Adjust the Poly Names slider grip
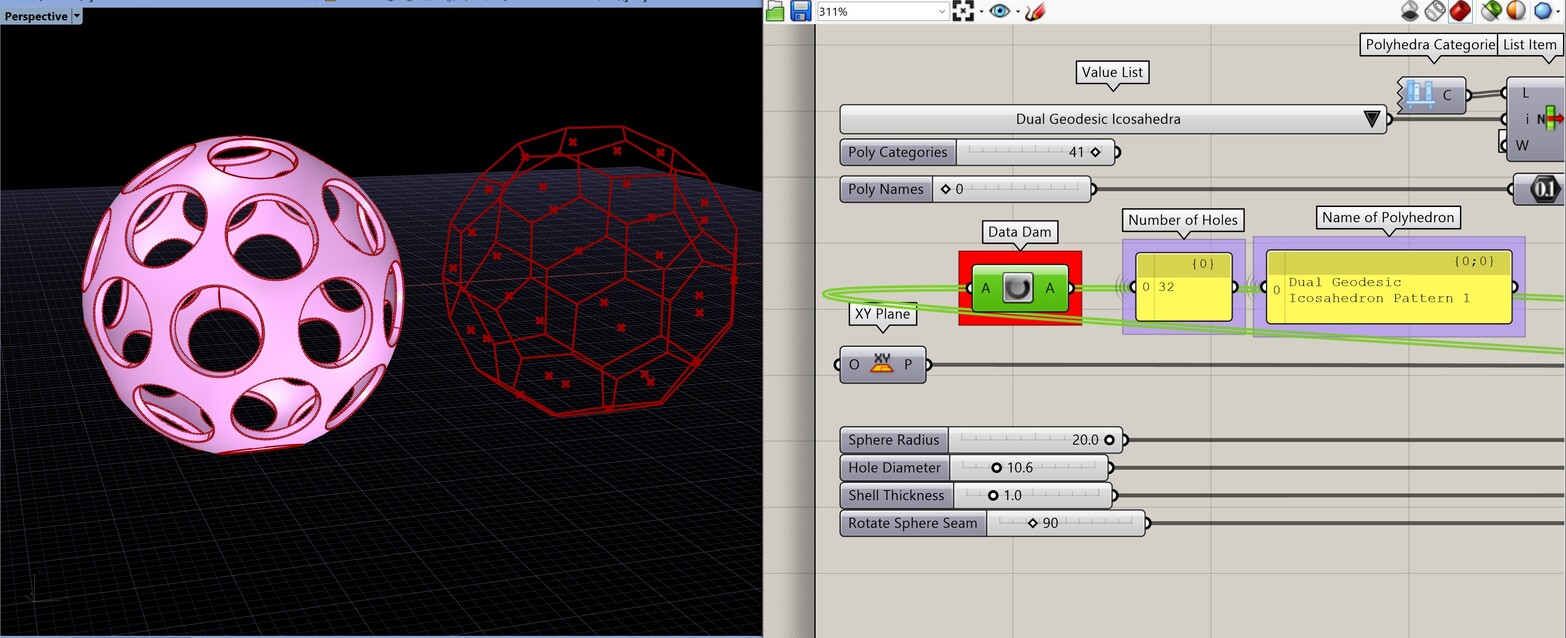 [x=945, y=189]
